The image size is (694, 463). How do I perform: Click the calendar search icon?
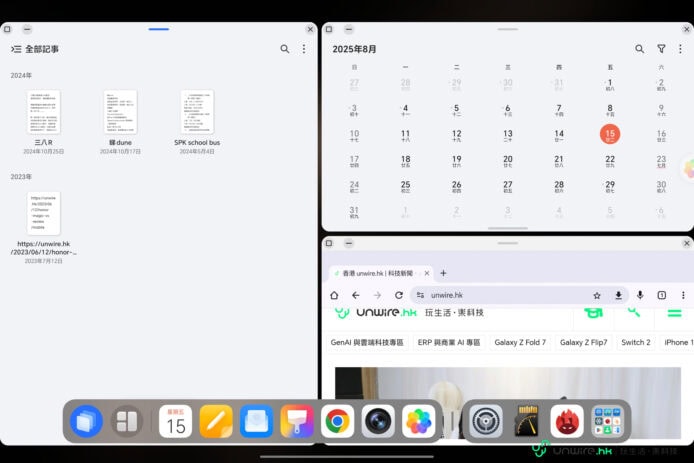(640, 49)
